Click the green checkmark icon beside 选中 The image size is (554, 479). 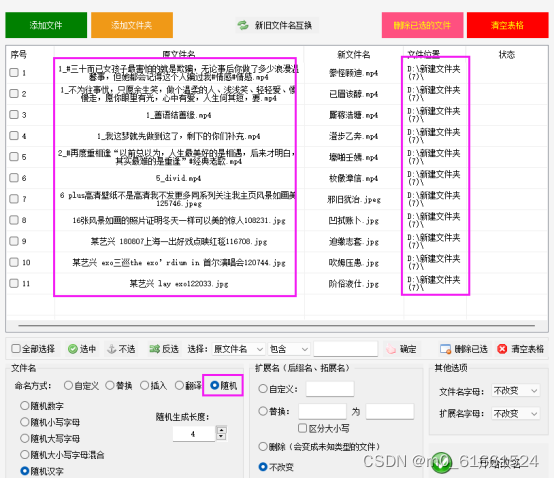72,349
